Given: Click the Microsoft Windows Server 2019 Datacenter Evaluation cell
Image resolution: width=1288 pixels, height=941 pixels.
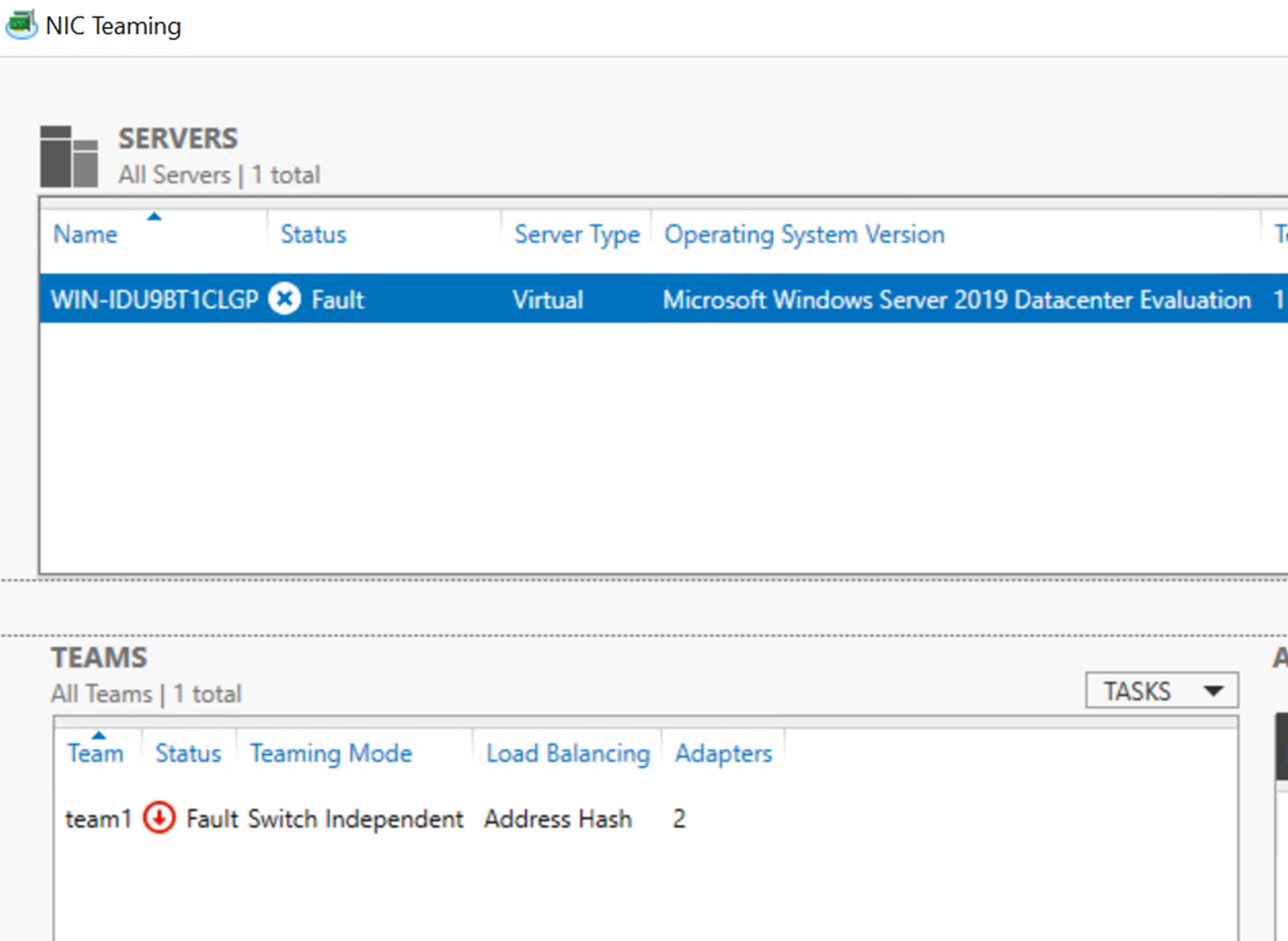Looking at the screenshot, I should tap(957, 299).
